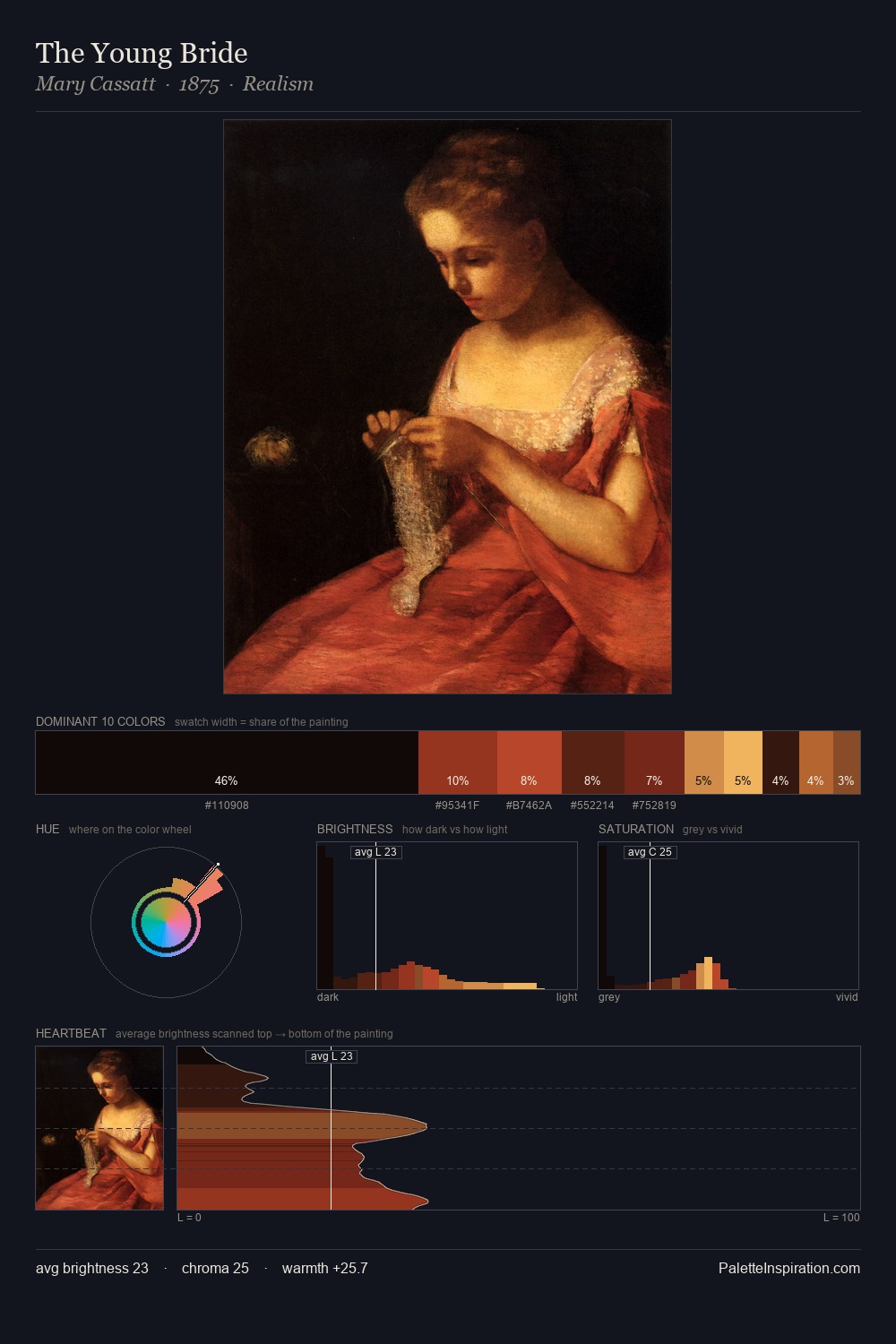
Task: Click the title 'The Young Bride'
Action: tap(142, 53)
